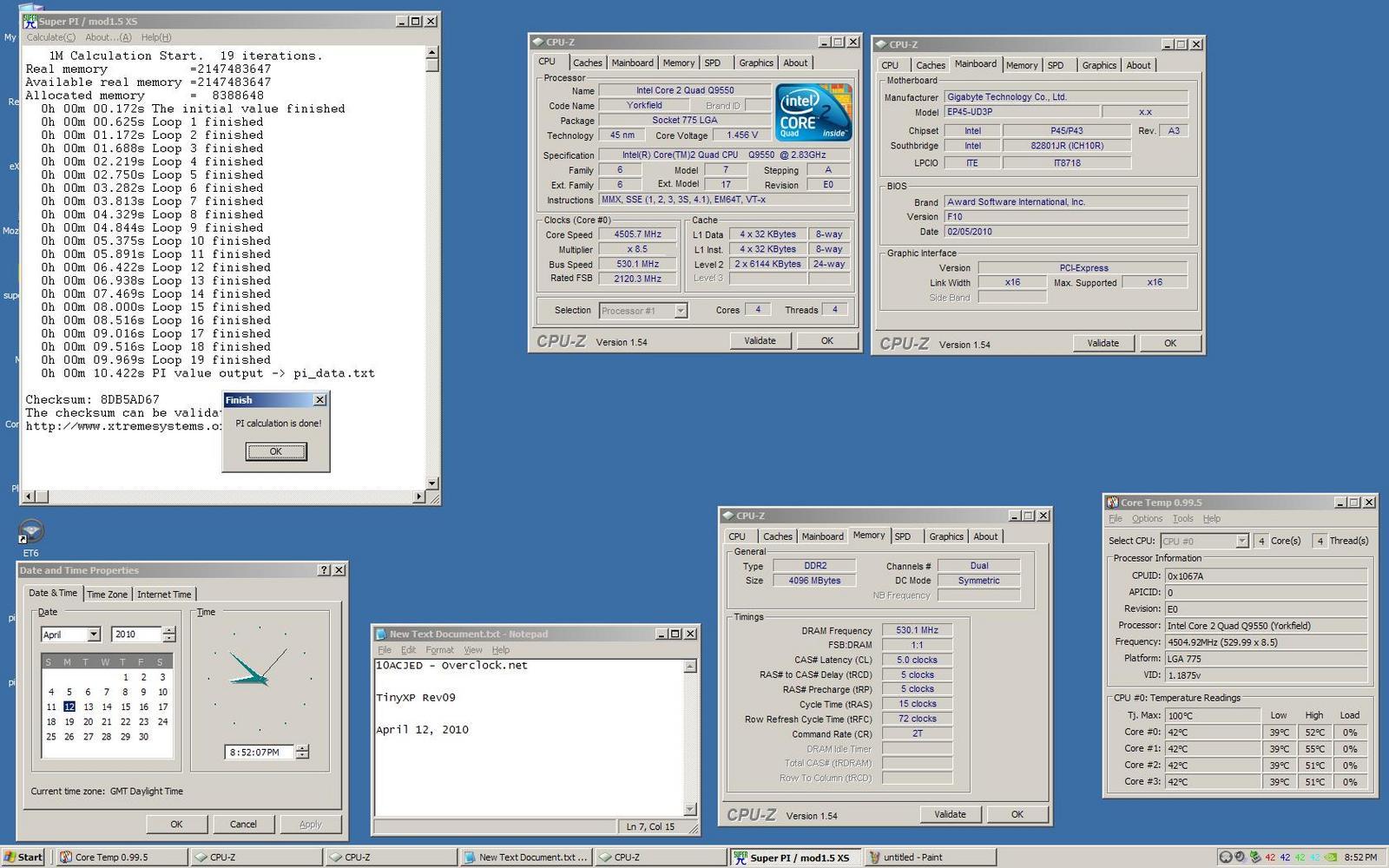
Task: Click the time field spinner arrows
Action: (302, 752)
